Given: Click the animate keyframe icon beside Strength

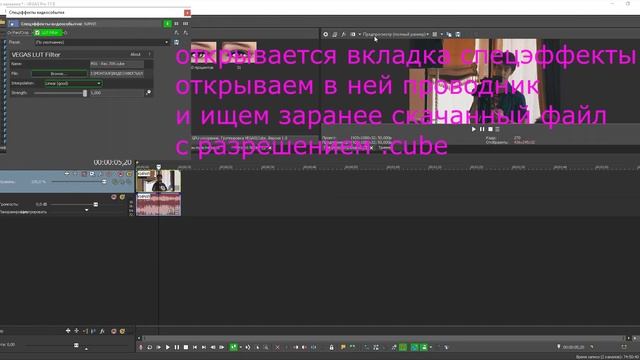Looking at the screenshot, I should pyautogui.click(x=148, y=93).
